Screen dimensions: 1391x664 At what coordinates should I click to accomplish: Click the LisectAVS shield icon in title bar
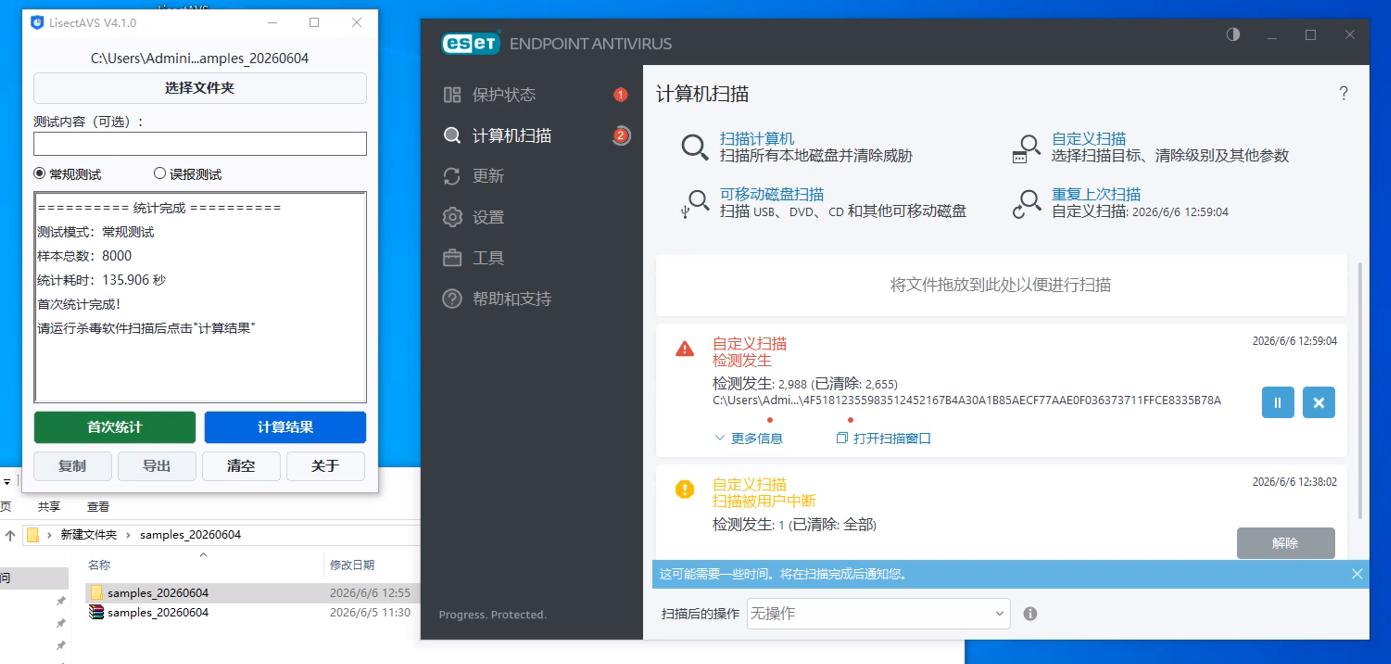pos(38,22)
